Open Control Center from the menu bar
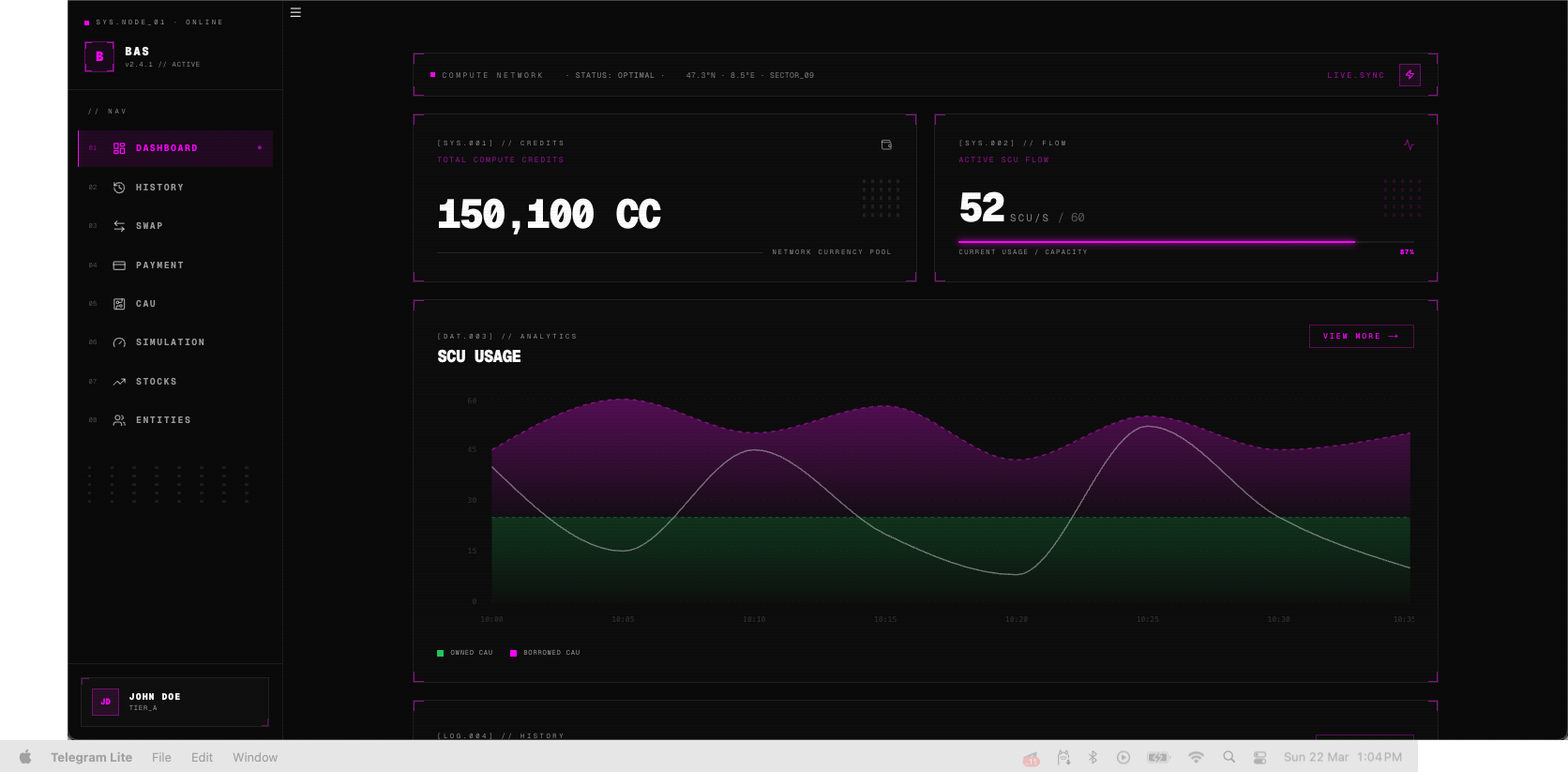Image resolution: width=1568 pixels, height=772 pixels. click(1259, 757)
